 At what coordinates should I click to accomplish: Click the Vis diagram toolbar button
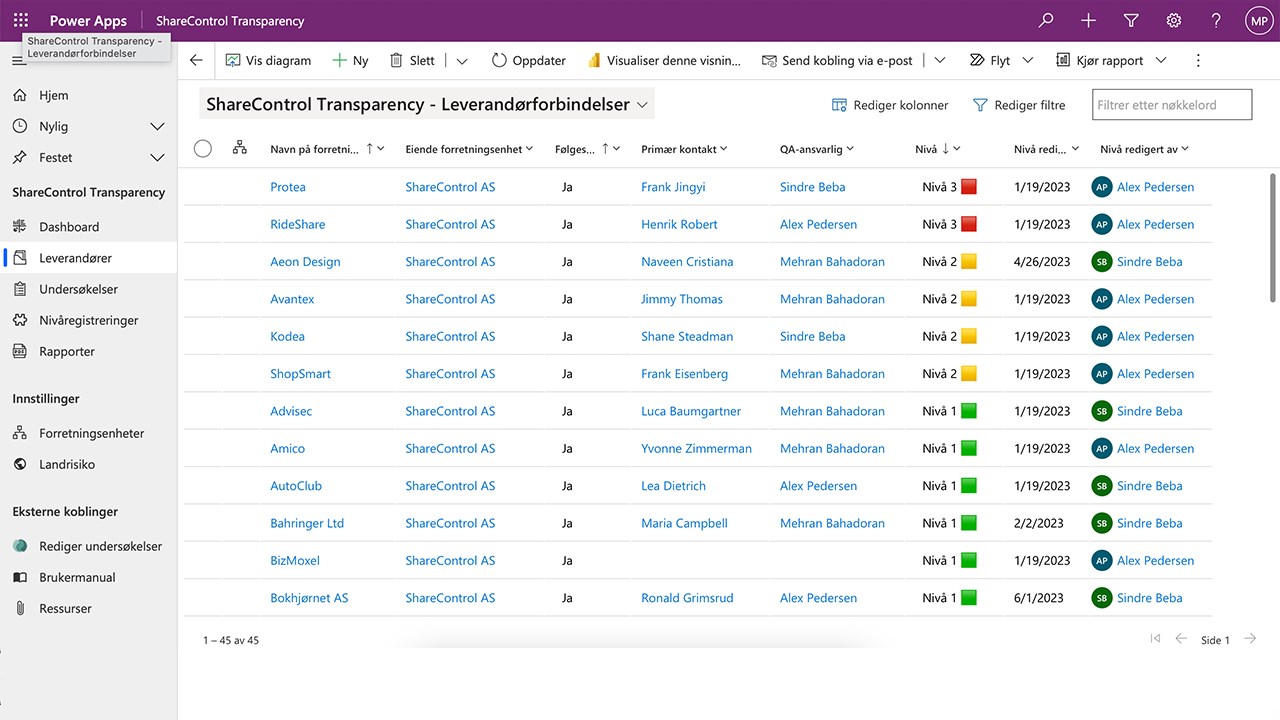click(x=269, y=60)
